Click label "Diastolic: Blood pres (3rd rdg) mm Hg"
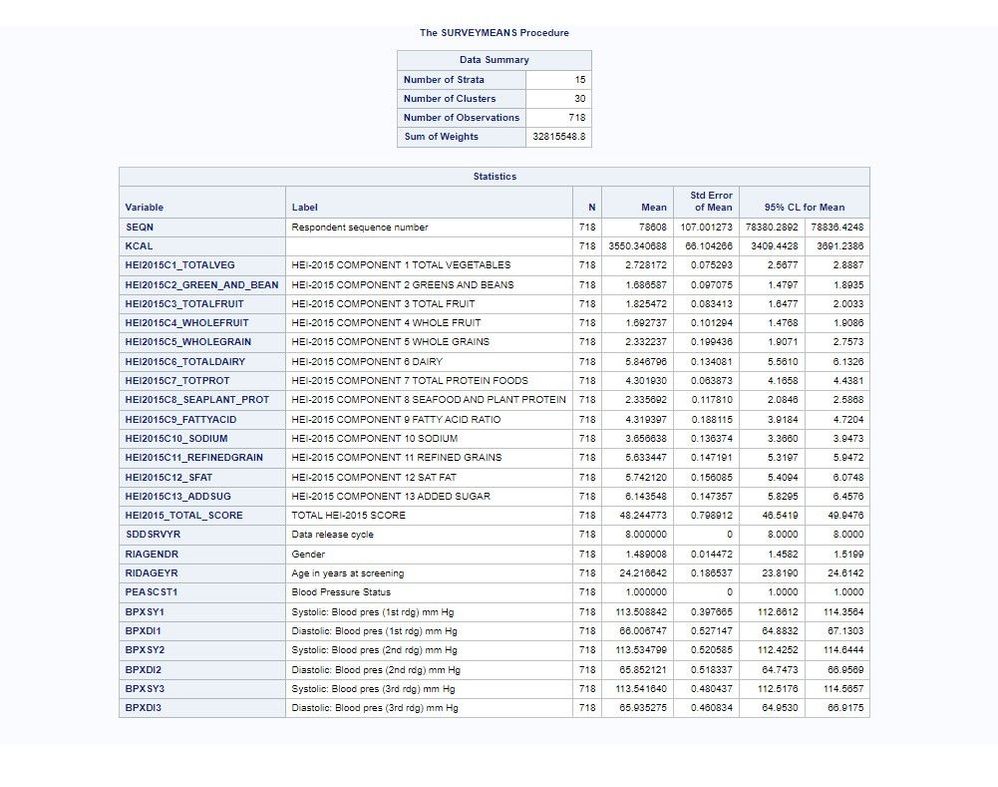 tap(375, 708)
